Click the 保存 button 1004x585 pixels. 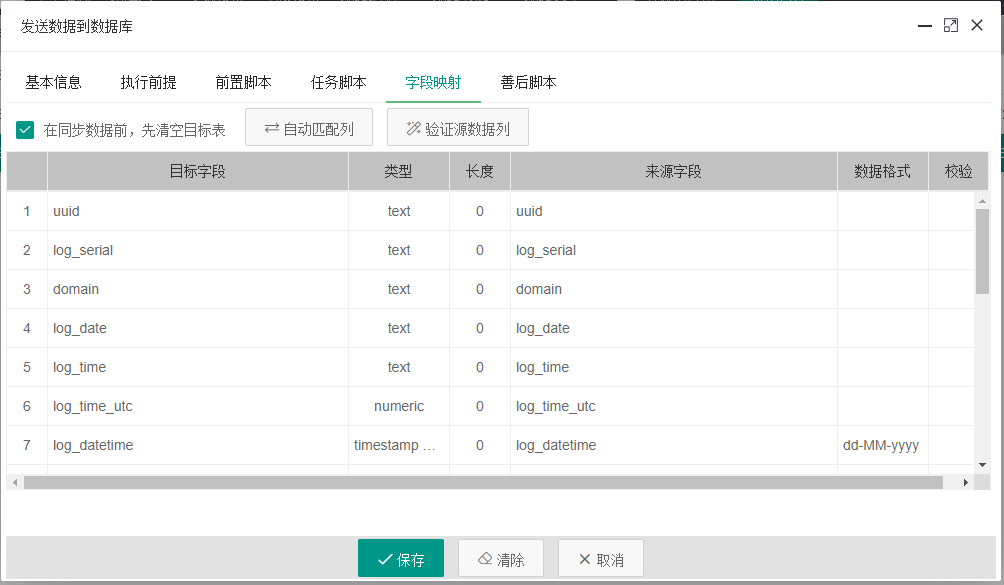(401, 558)
